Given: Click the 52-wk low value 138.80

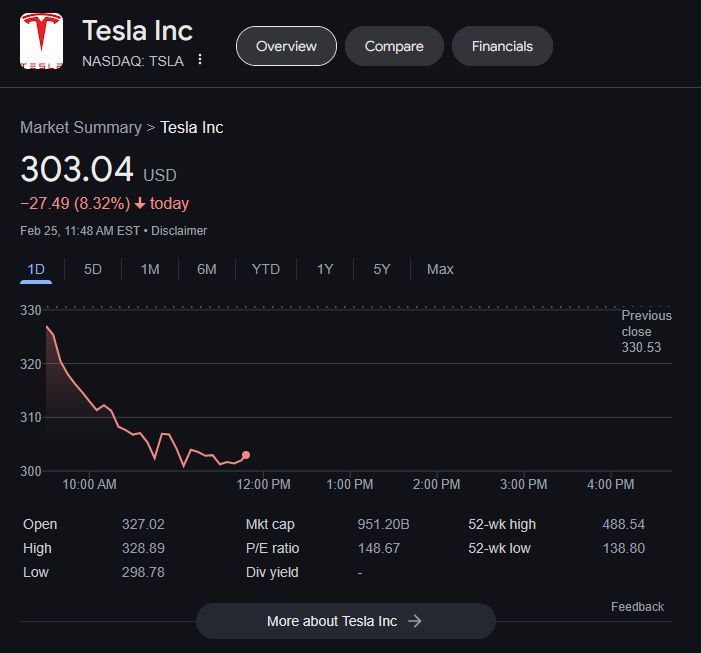Looking at the screenshot, I should (x=624, y=548).
